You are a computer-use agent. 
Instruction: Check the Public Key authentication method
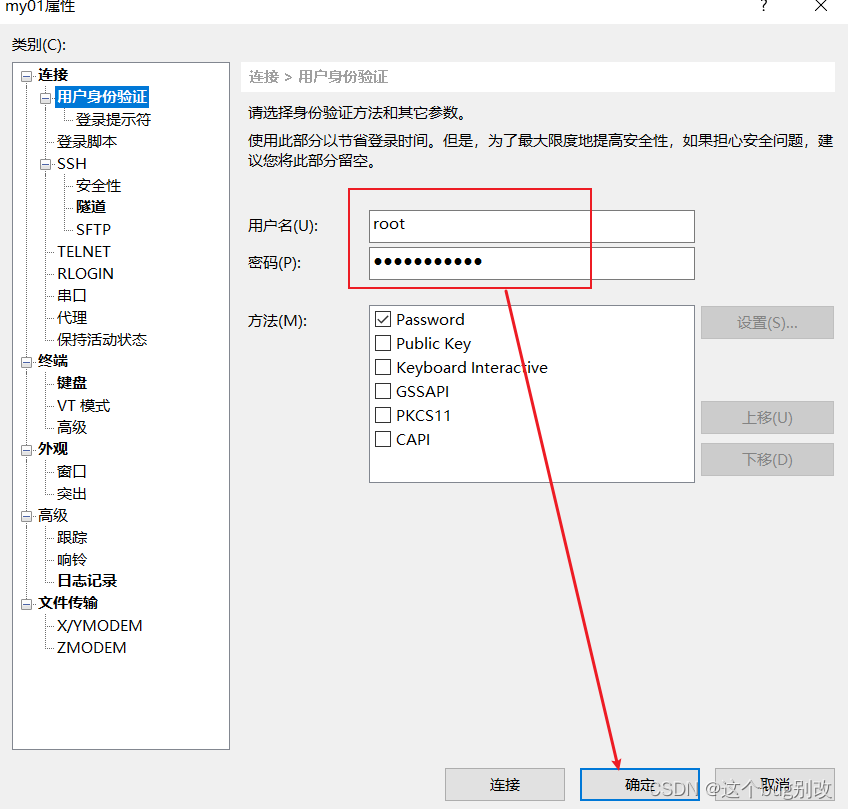point(384,343)
